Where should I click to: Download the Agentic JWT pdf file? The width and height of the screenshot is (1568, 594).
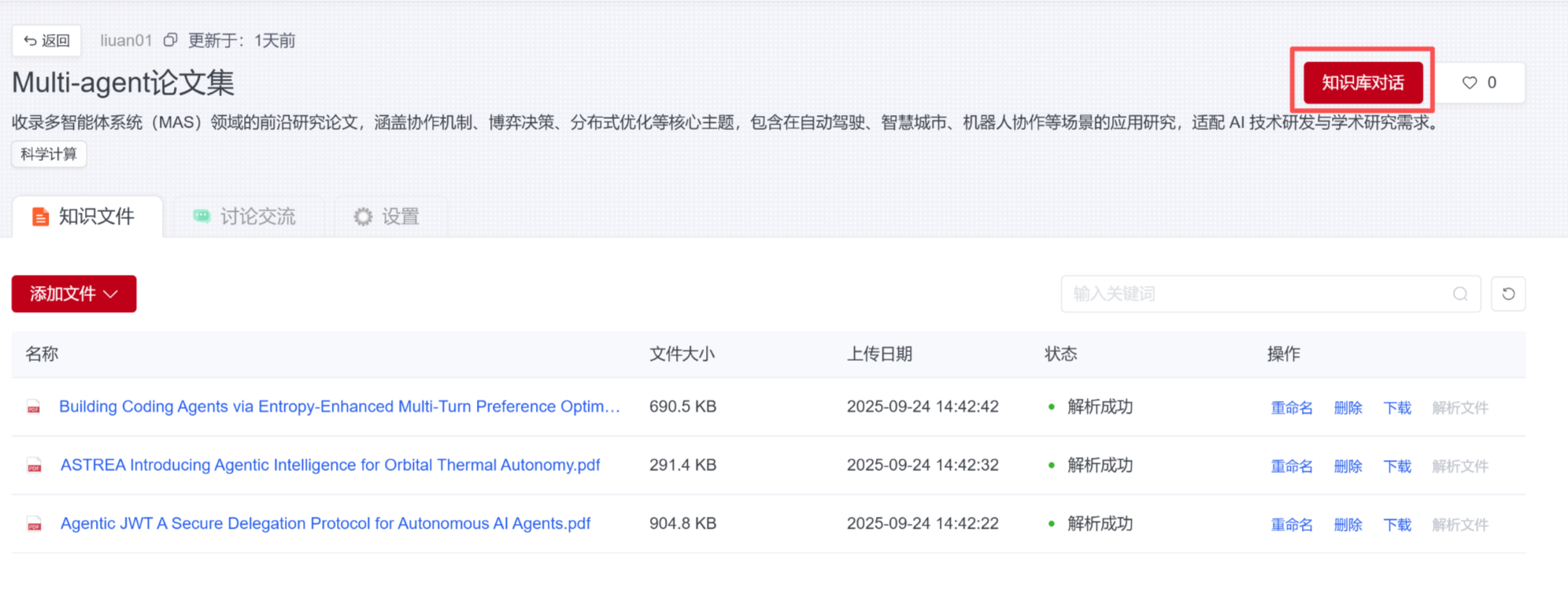pos(1397,524)
